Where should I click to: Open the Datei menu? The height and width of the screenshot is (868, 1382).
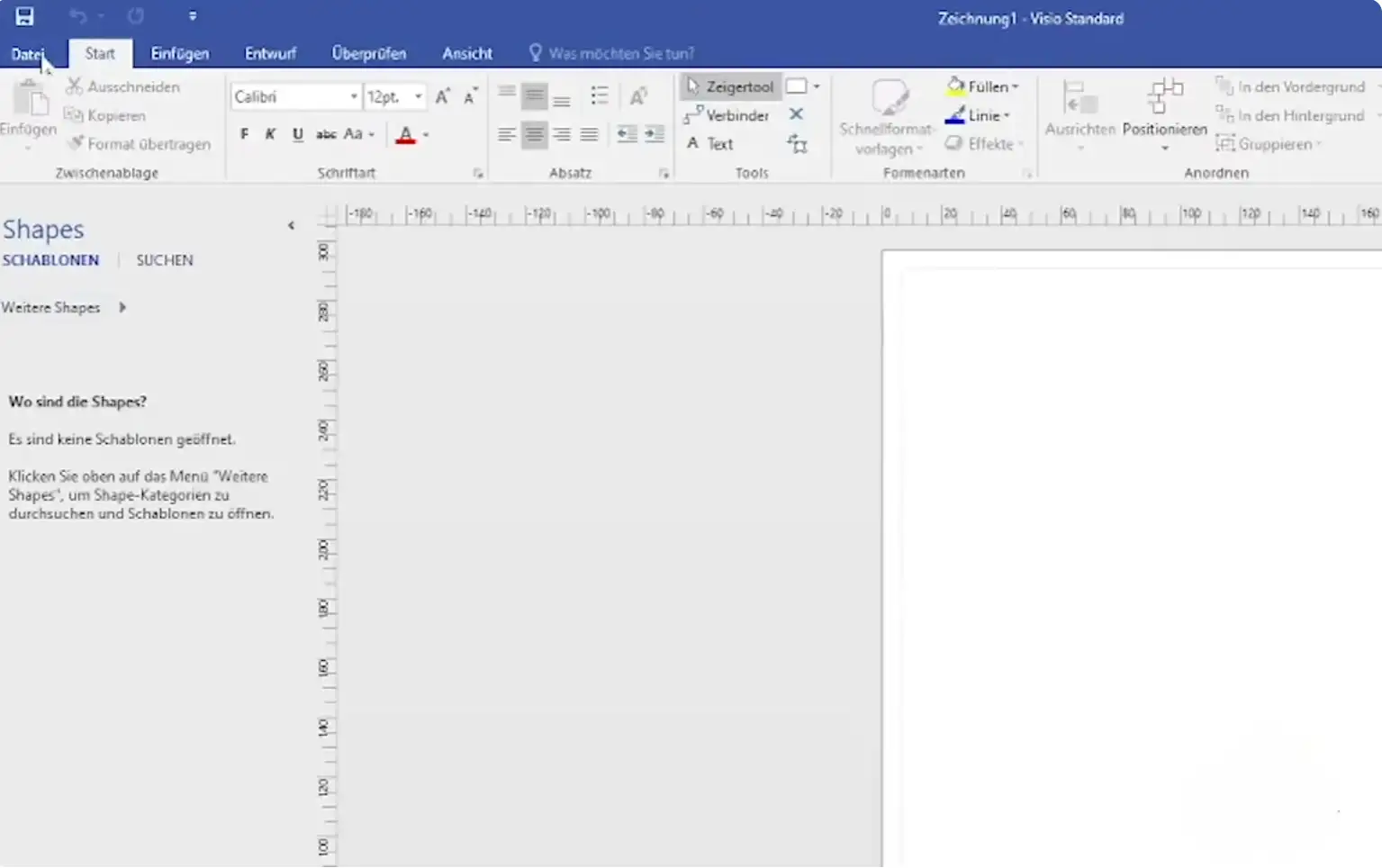(27, 54)
